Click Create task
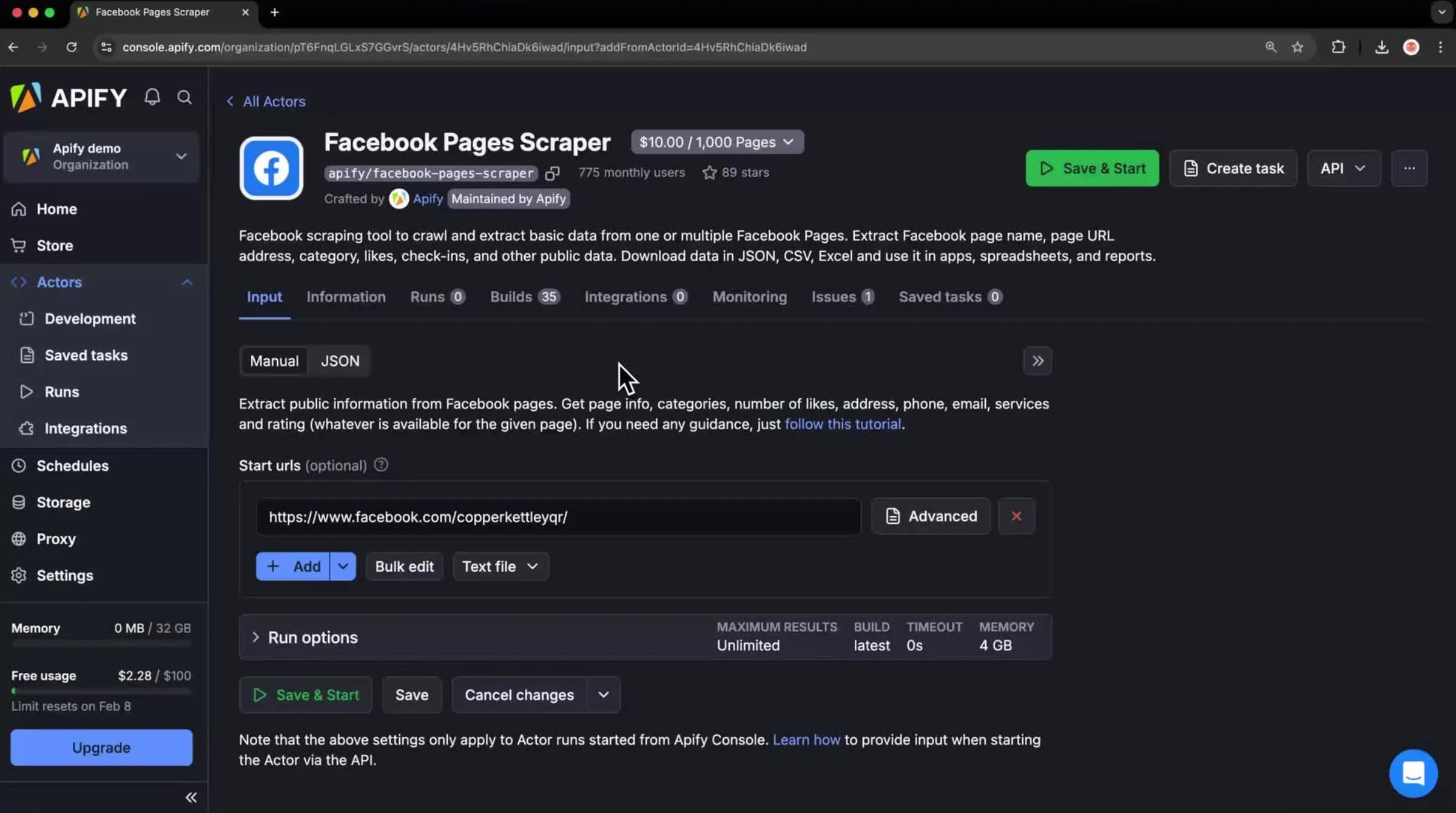 pos(1233,168)
